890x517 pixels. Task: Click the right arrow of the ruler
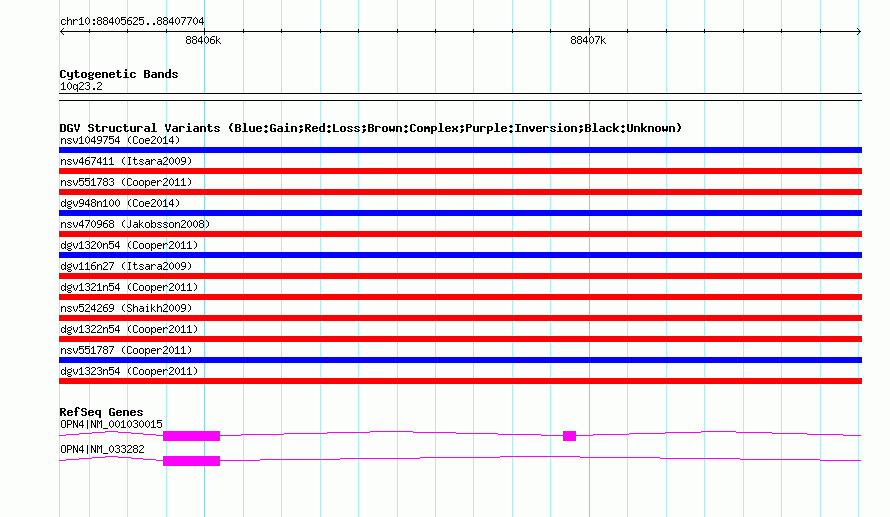point(859,32)
